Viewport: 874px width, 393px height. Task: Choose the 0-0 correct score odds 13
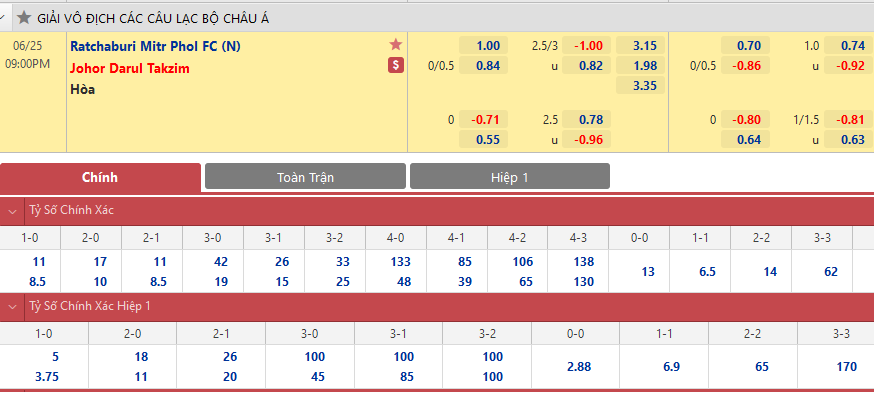click(x=639, y=272)
